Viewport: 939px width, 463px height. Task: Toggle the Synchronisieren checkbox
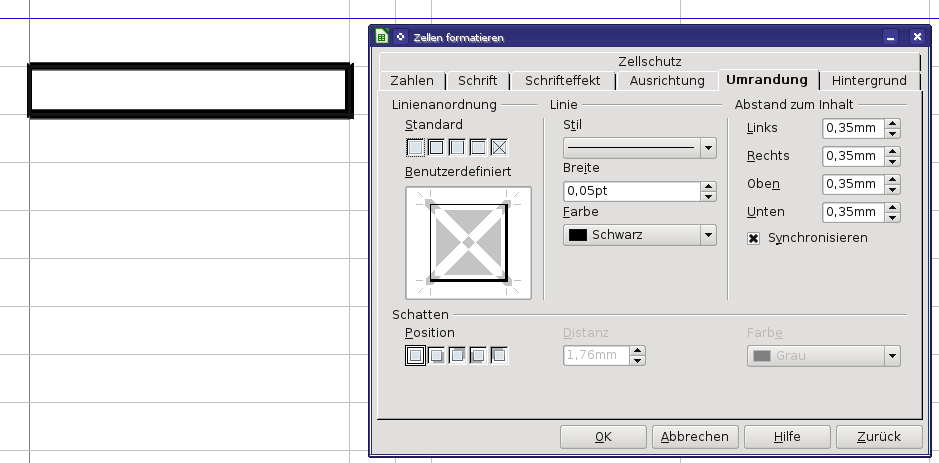754,238
